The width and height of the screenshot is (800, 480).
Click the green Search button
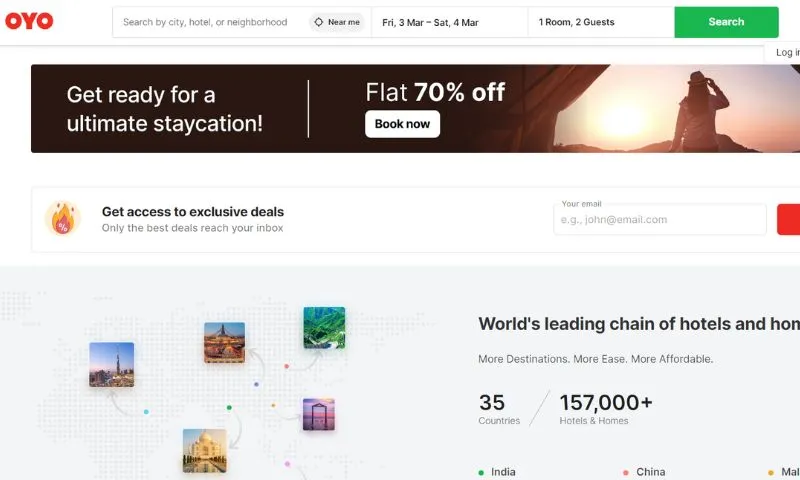[x=726, y=22]
